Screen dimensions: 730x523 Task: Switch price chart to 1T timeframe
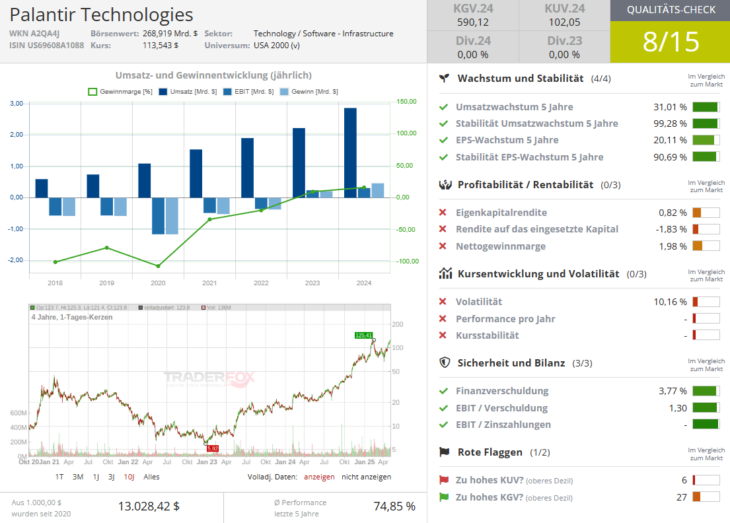coord(59,477)
